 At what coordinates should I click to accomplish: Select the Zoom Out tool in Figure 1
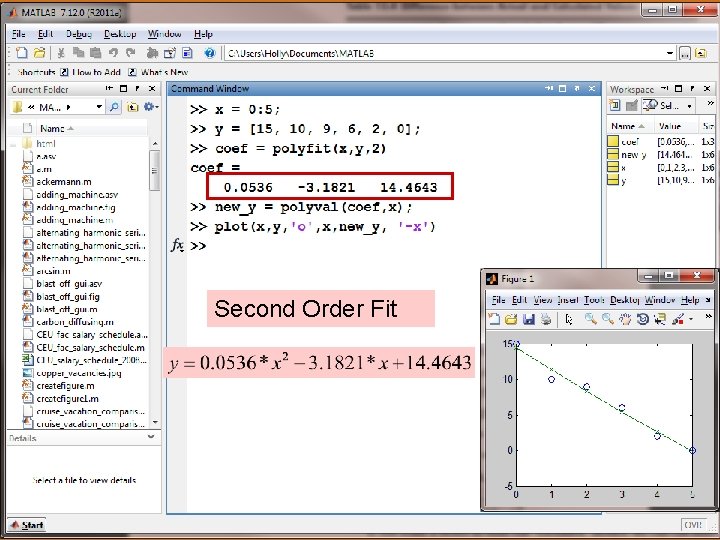point(608,319)
